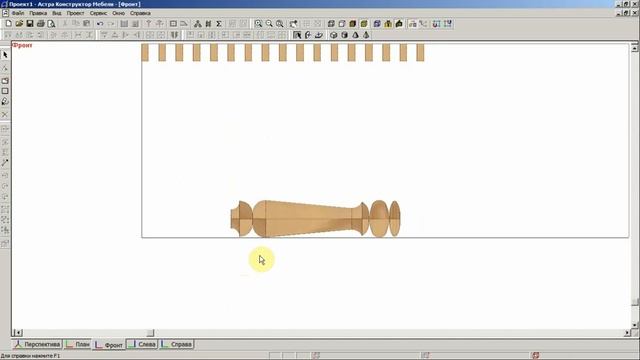This screenshot has width=640, height=360.
Task: Click the zoom out magnifier
Action: (269, 24)
